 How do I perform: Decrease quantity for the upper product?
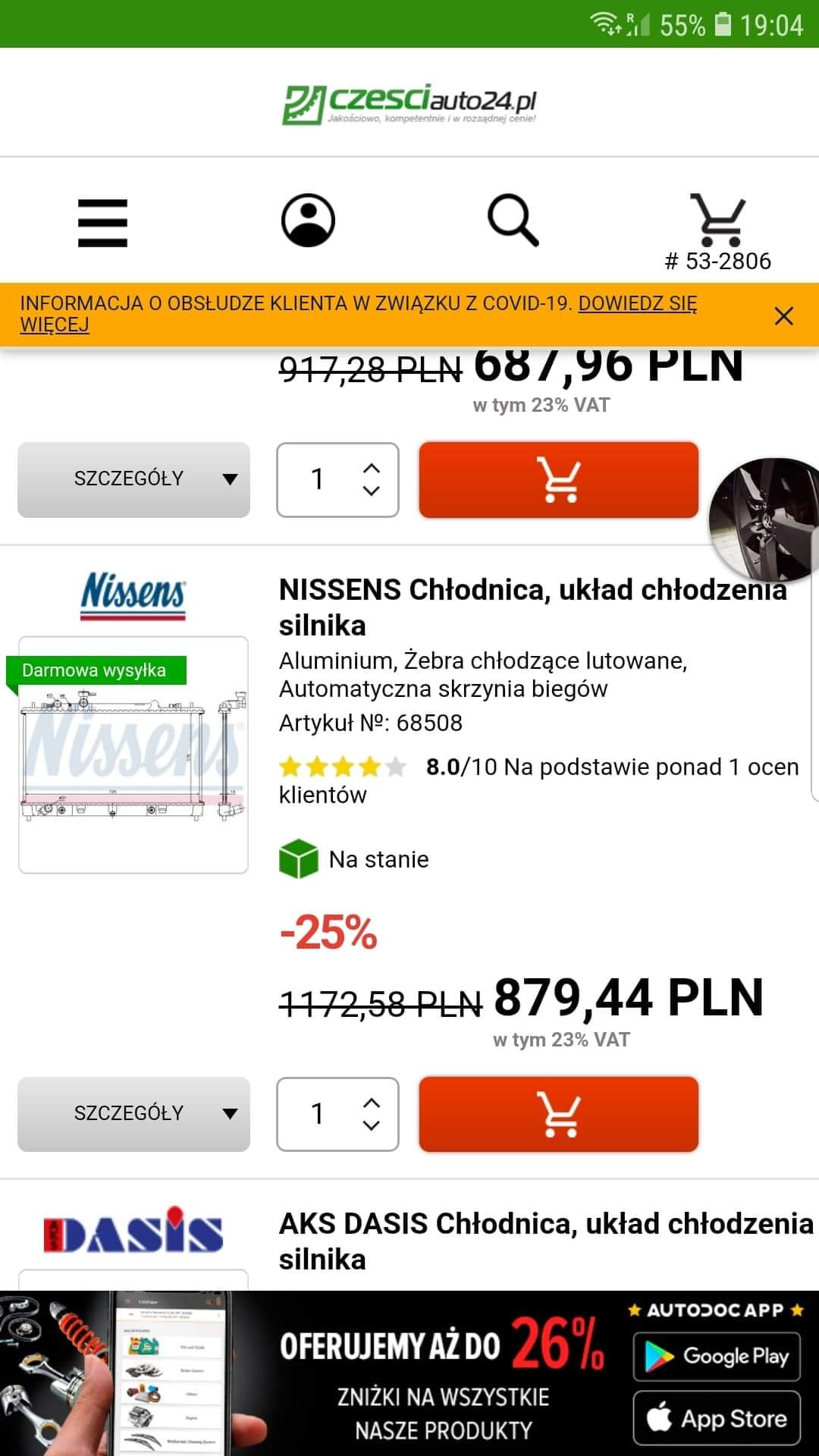[x=371, y=491]
